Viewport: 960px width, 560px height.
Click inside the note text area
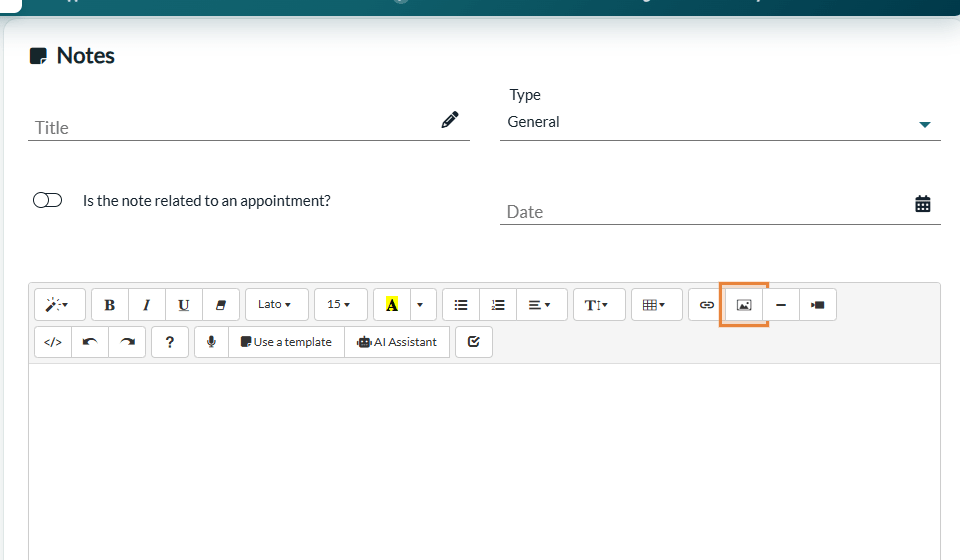[484, 461]
